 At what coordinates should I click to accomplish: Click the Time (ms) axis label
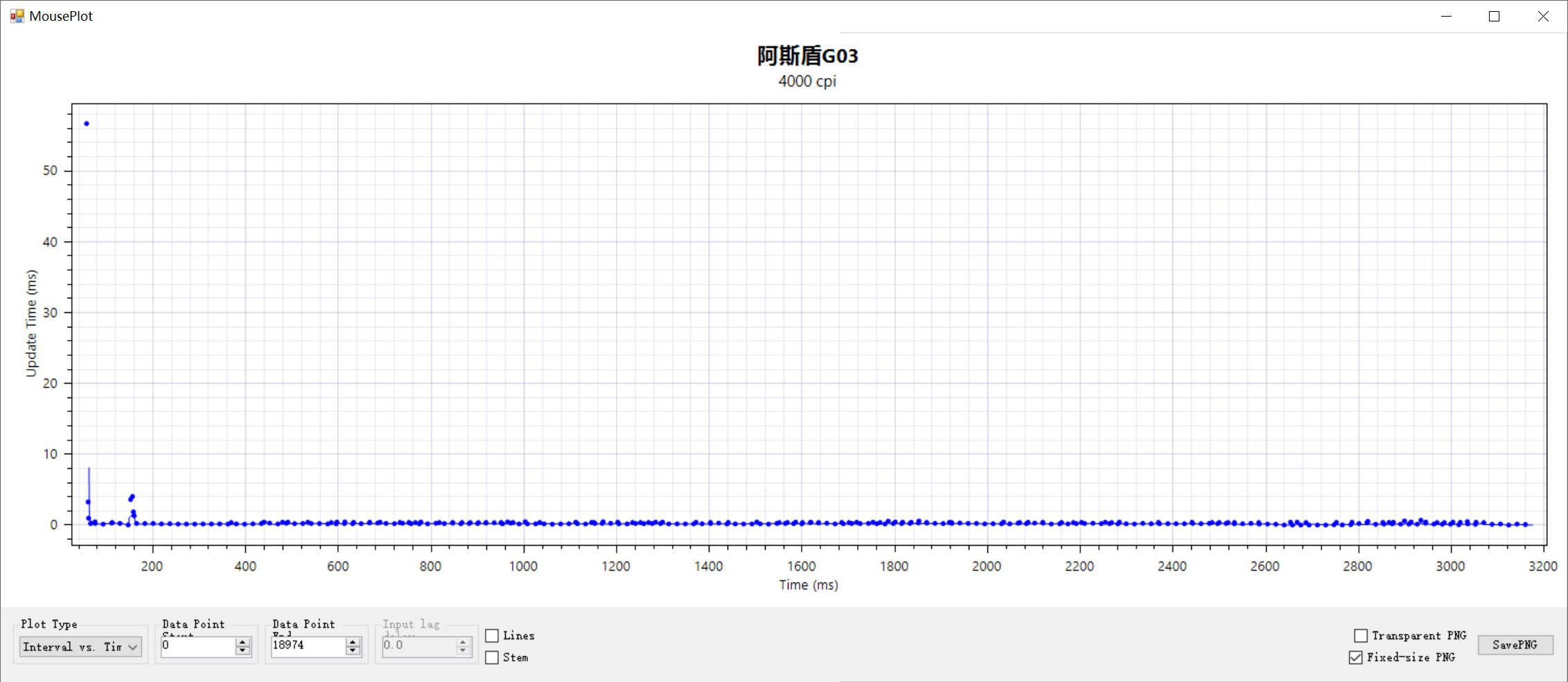(809, 585)
